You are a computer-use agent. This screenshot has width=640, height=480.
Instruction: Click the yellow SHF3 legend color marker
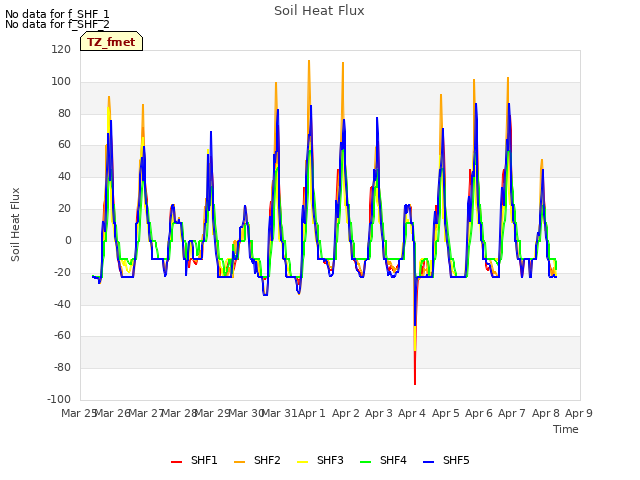click(302, 462)
